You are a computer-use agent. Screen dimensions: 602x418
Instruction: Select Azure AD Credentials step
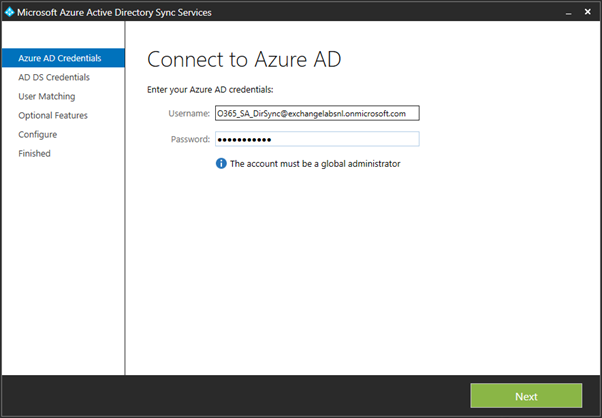[60, 58]
